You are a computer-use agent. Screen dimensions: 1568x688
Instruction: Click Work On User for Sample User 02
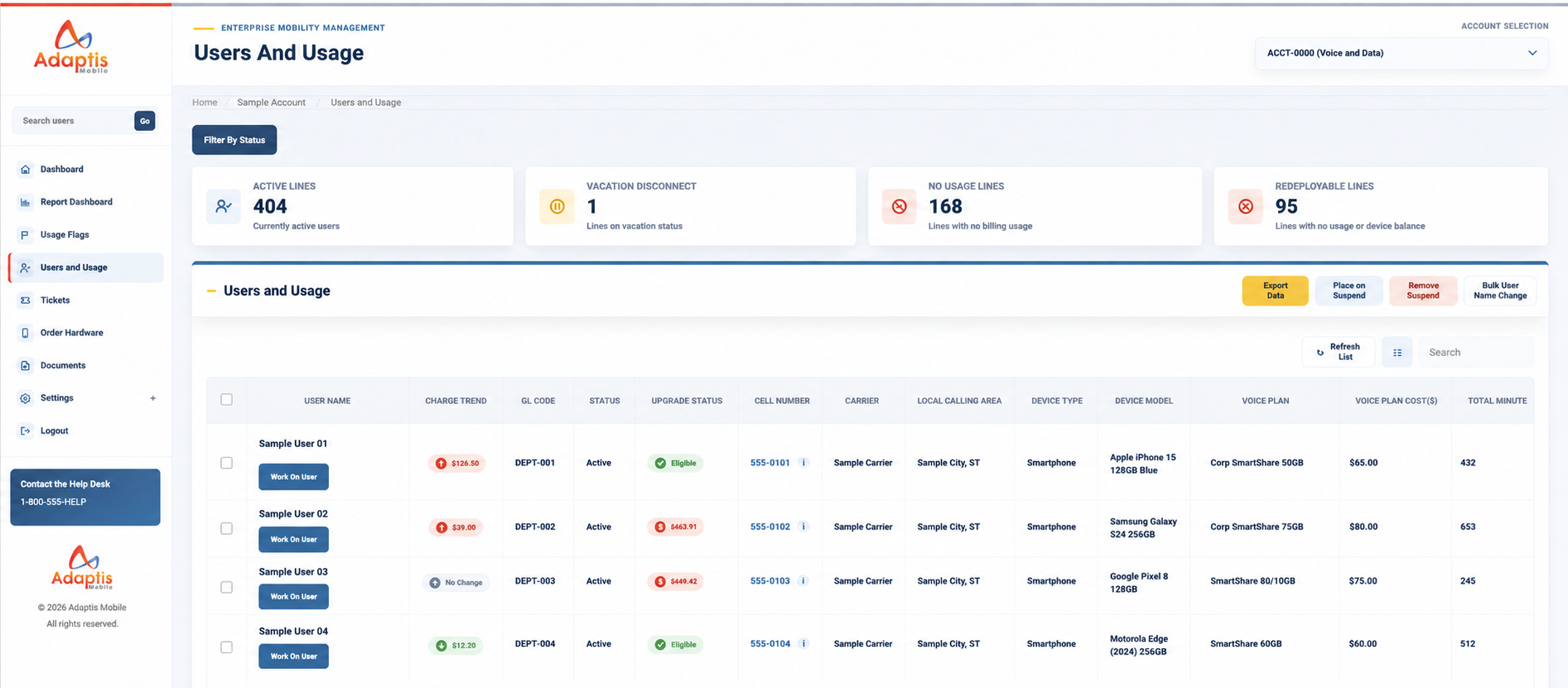pyautogui.click(x=293, y=540)
